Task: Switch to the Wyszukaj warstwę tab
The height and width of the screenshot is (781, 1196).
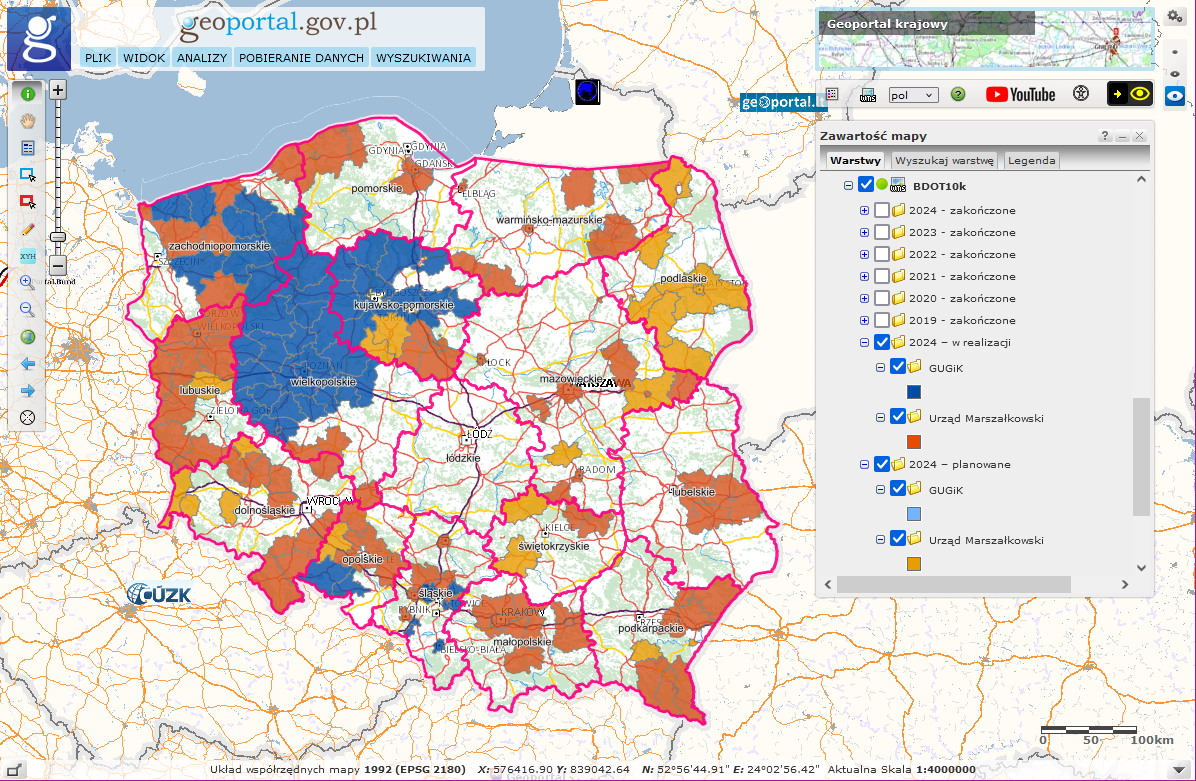Action: (944, 160)
